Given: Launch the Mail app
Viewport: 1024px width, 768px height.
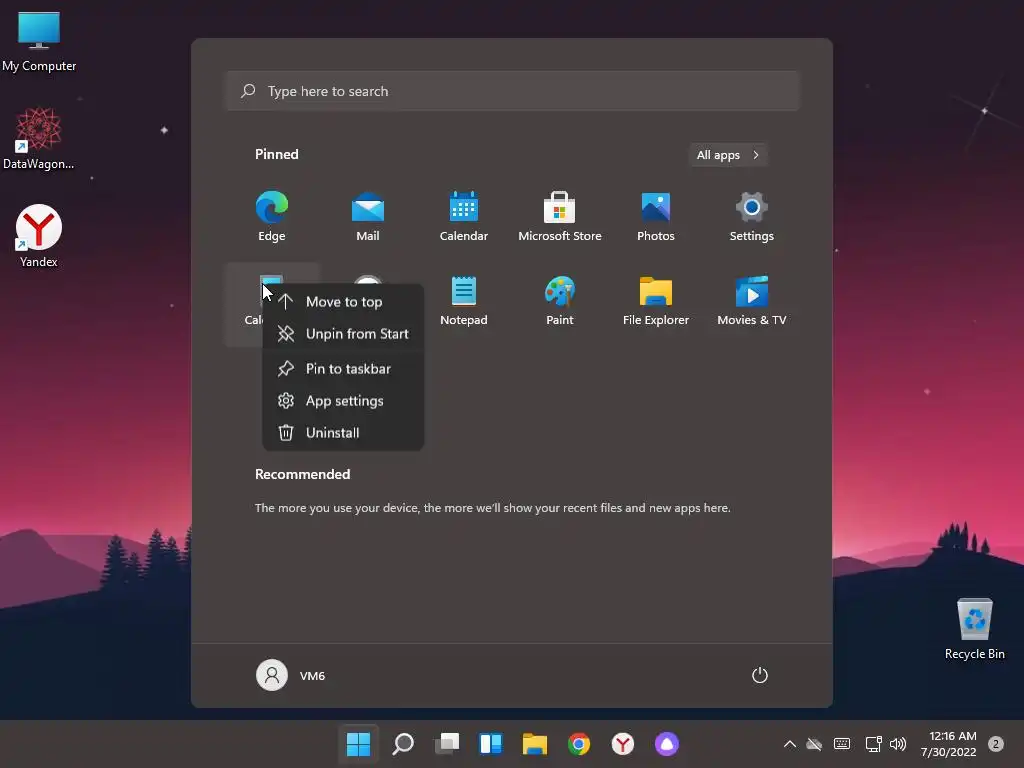Looking at the screenshot, I should tap(368, 216).
